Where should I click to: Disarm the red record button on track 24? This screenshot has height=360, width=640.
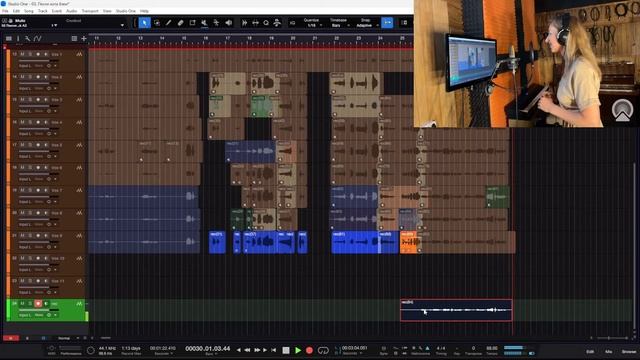(x=38, y=304)
